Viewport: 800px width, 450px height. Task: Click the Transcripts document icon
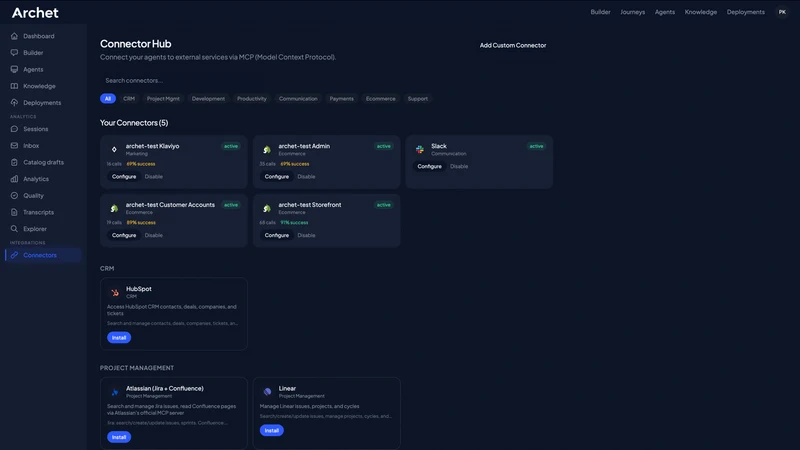click(x=14, y=212)
